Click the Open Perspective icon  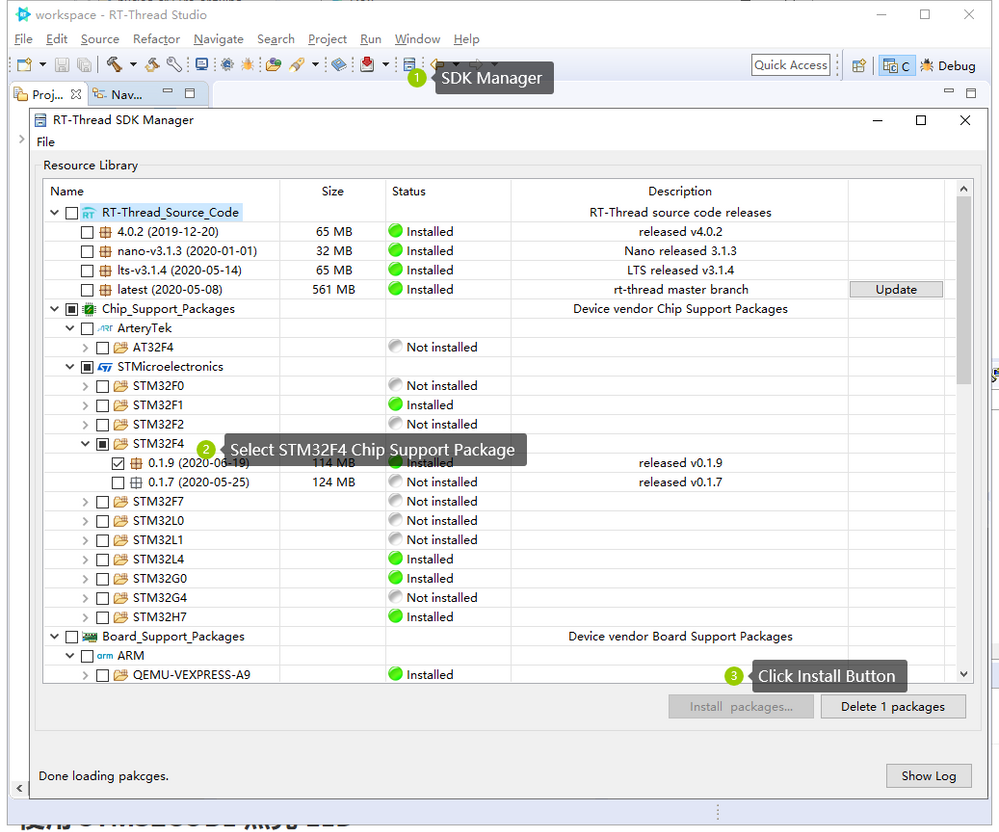point(859,66)
